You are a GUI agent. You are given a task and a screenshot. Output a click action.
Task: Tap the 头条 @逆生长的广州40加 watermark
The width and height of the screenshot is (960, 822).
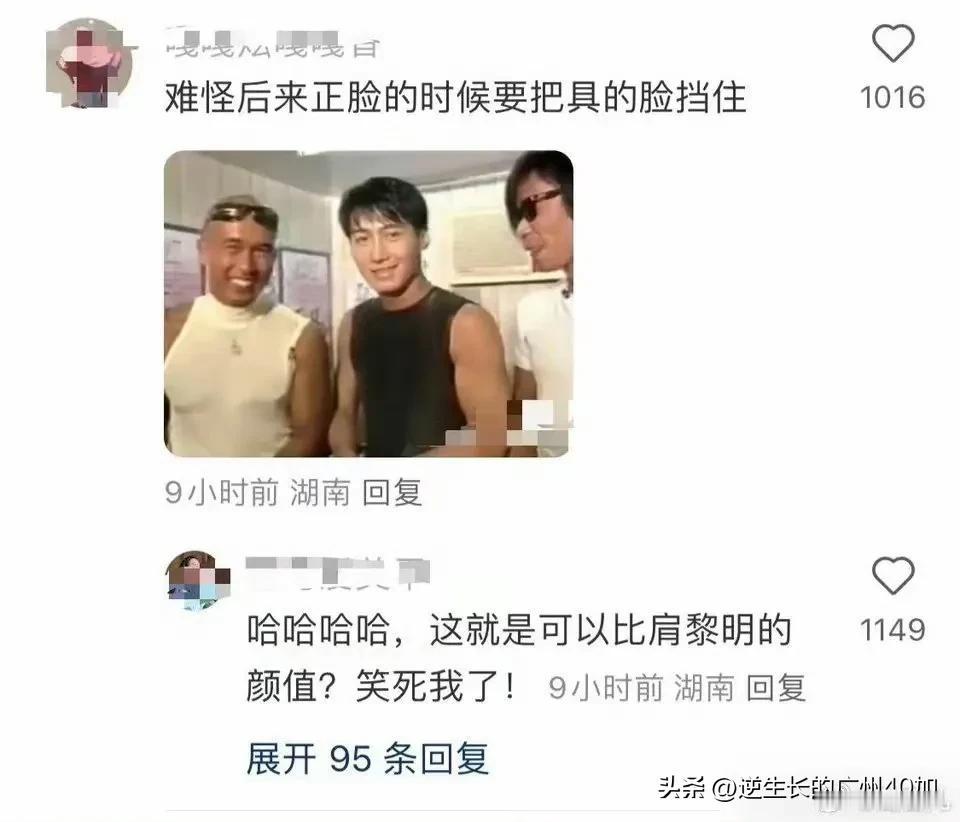(798, 788)
